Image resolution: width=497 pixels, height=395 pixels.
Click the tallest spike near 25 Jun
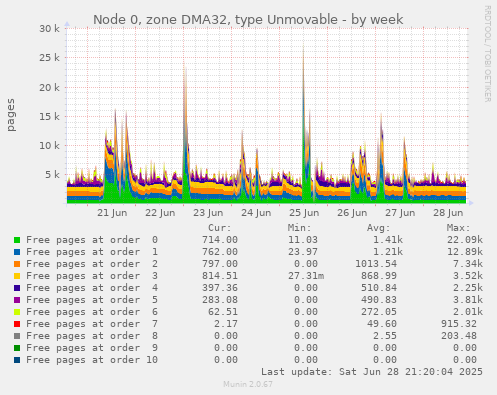304,123
